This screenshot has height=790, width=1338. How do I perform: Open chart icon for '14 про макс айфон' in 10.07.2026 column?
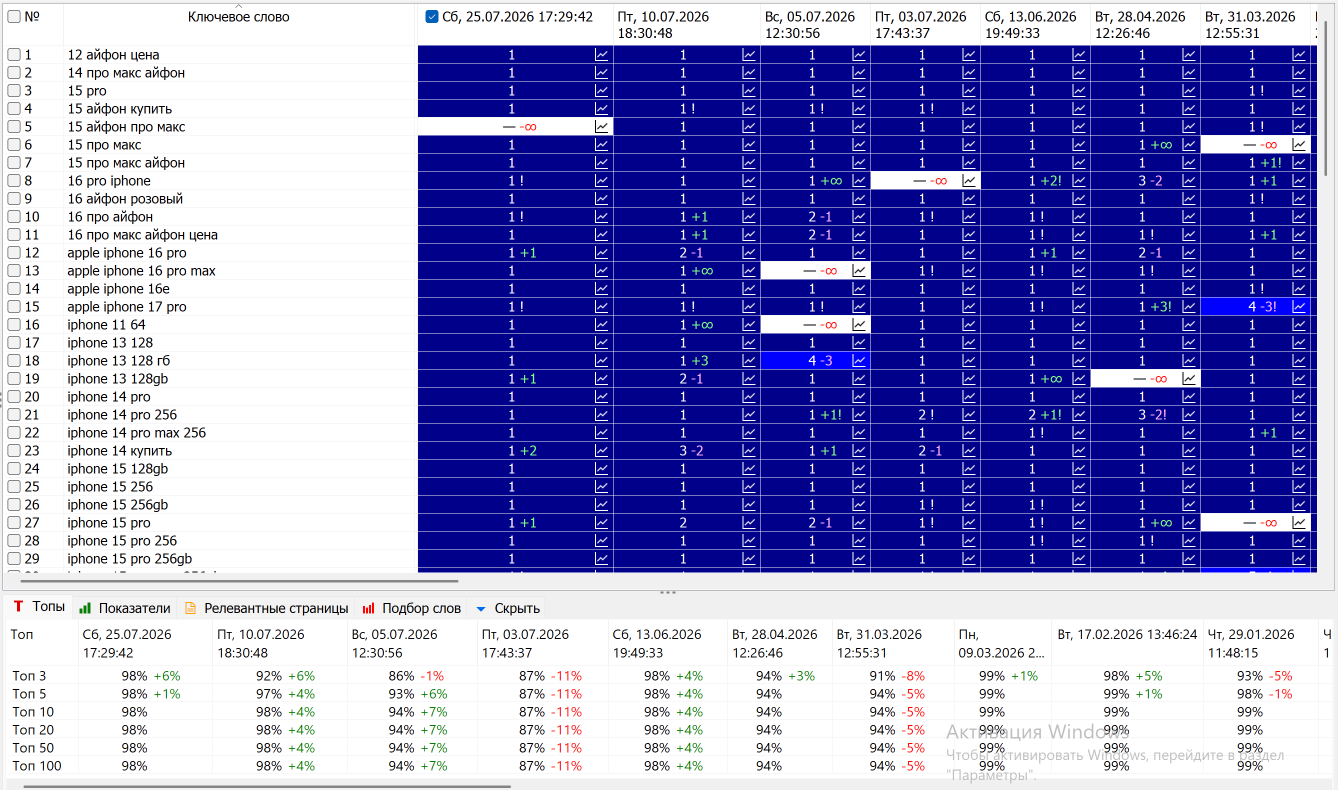749,73
